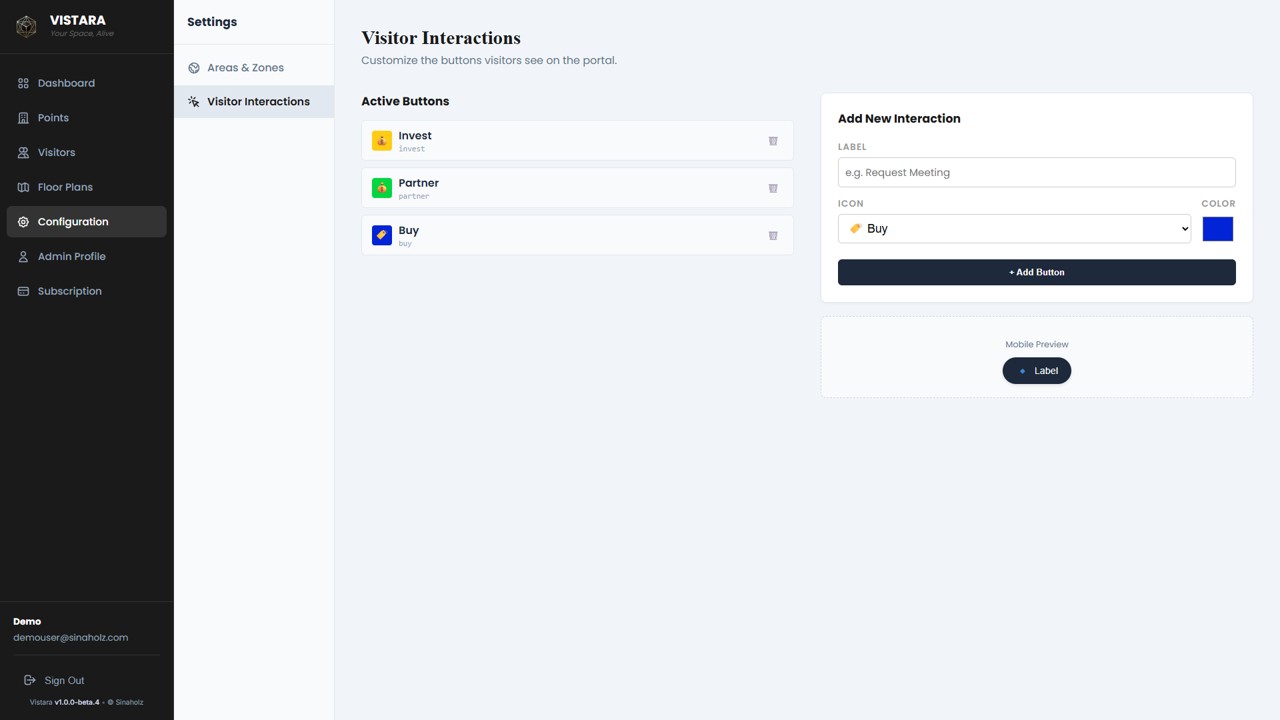Remove the Partner interaction with trash icon
1280x720 pixels.
772,188
